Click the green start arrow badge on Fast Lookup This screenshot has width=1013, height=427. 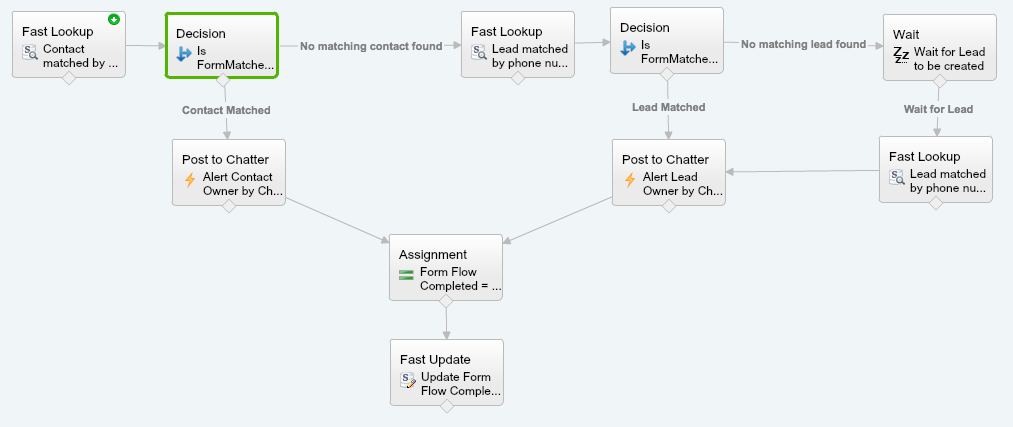coord(114,20)
